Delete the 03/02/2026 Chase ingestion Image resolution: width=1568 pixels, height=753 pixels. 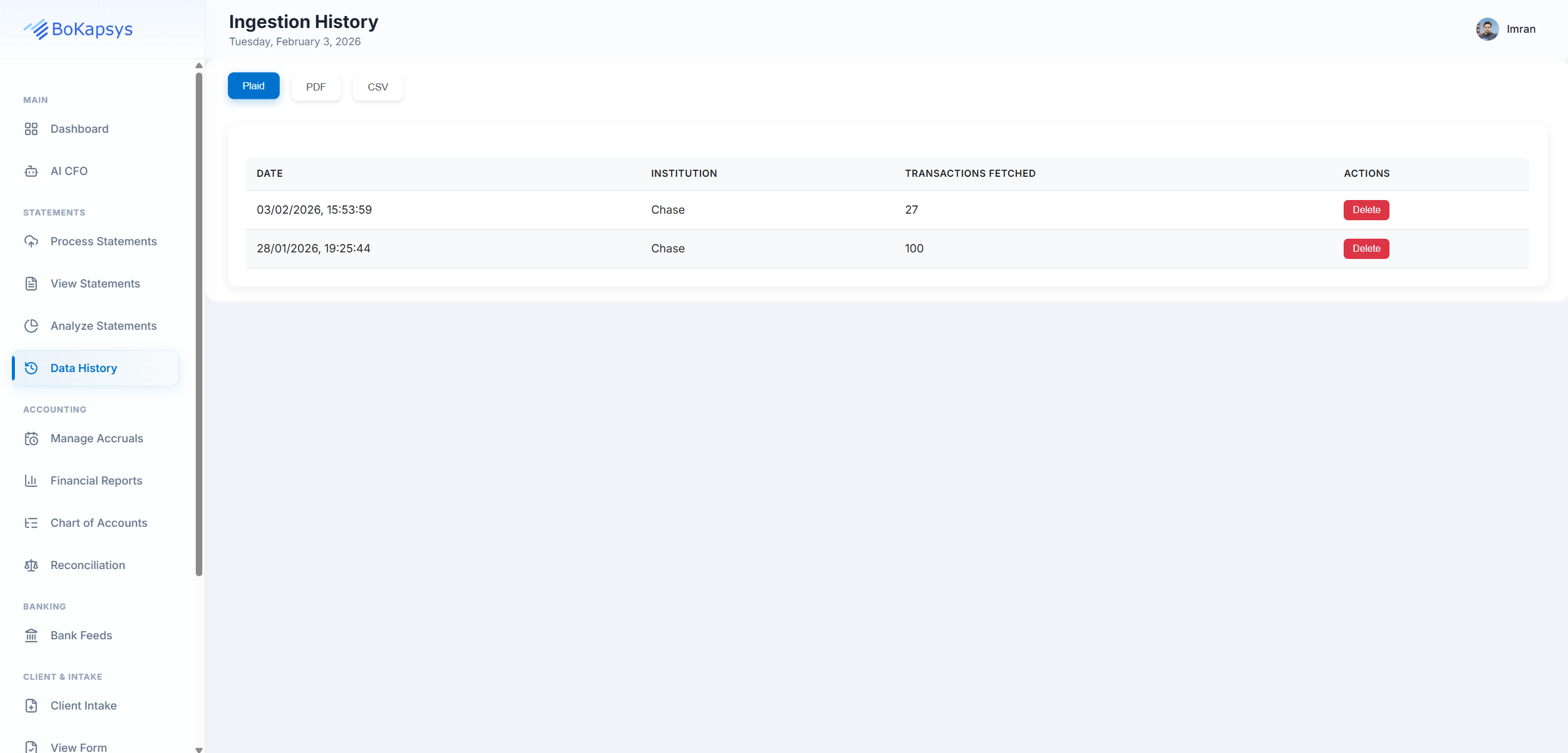pos(1366,210)
